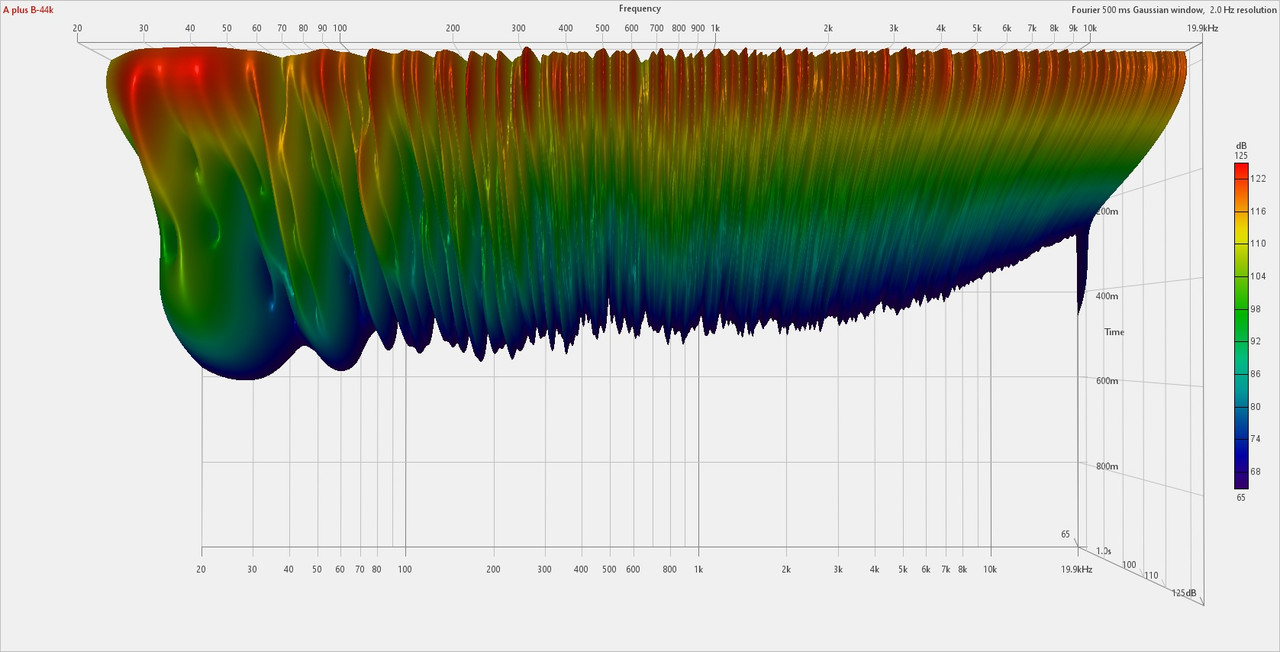The image size is (1280, 652).
Task: Click the '86' value on the colour legend
Action: point(1256,374)
